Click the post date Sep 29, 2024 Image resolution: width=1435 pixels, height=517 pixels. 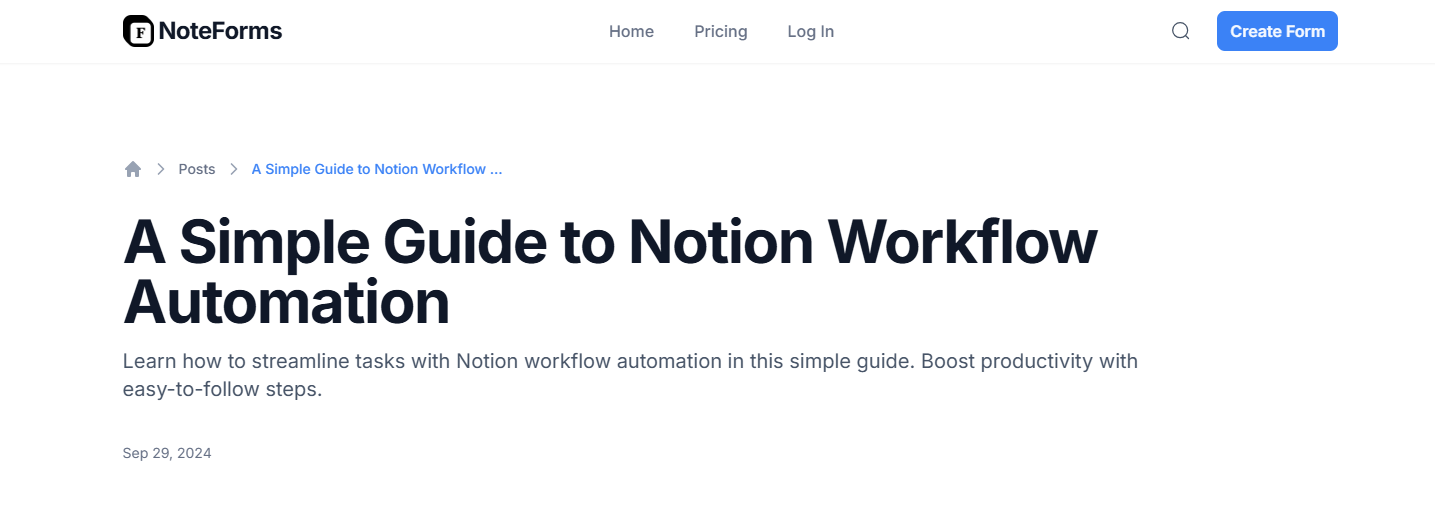tap(167, 453)
